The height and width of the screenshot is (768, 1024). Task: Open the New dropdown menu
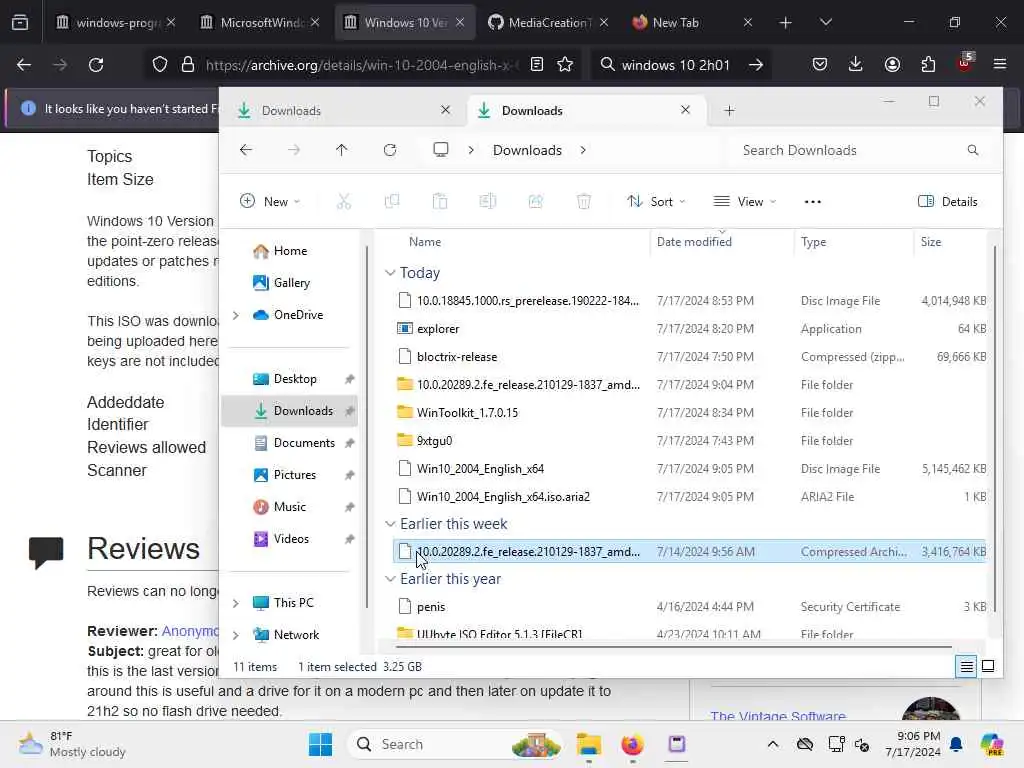270,202
